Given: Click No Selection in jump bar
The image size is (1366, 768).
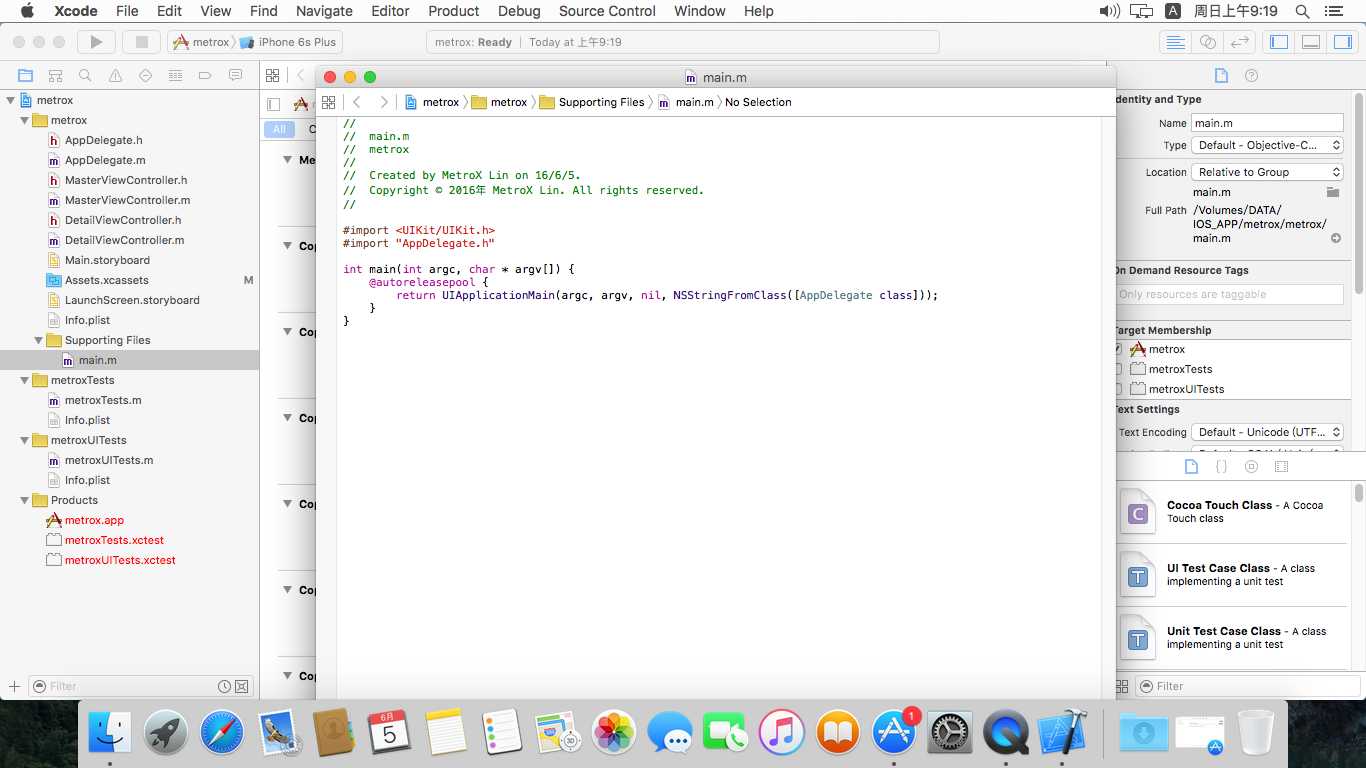Looking at the screenshot, I should 758,102.
